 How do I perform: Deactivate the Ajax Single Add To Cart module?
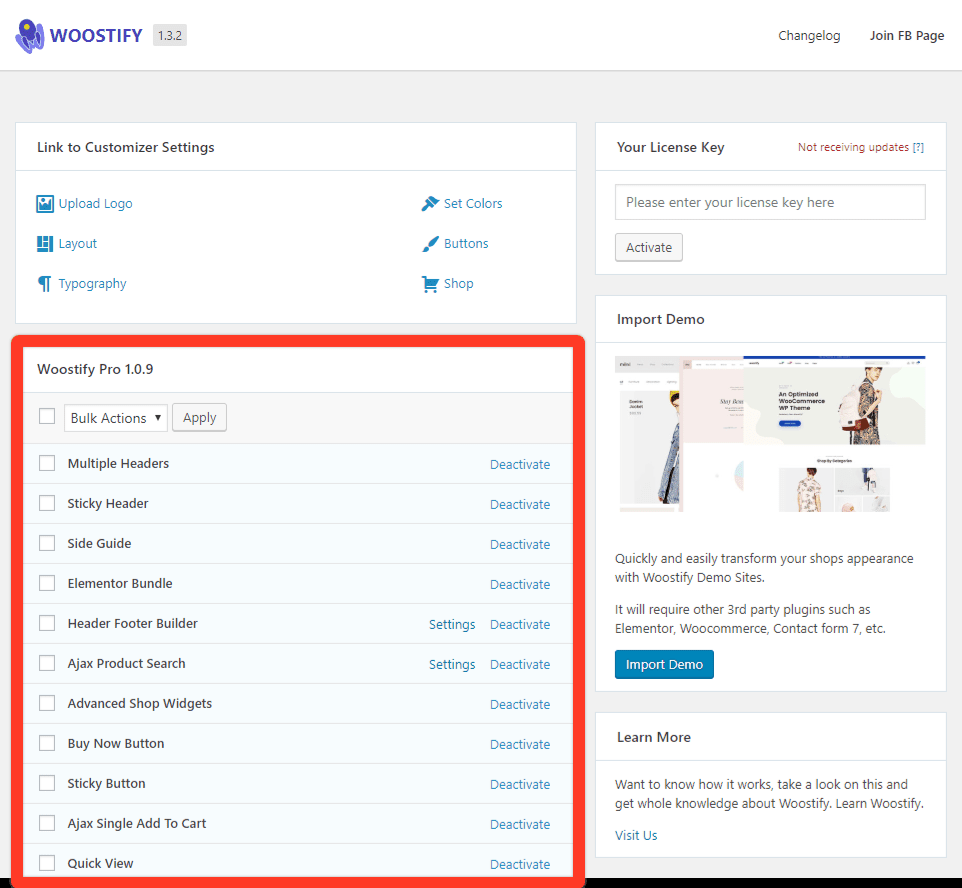pyautogui.click(x=520, y=824)
